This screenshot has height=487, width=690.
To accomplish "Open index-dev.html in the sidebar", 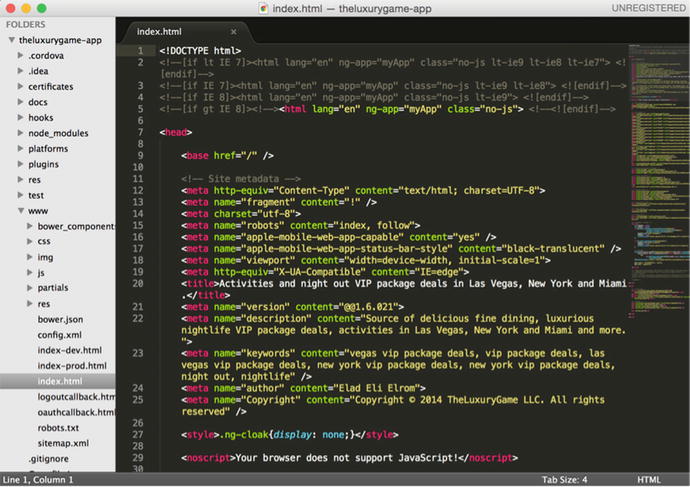I will pyautogui.click(x=70, y=350).
